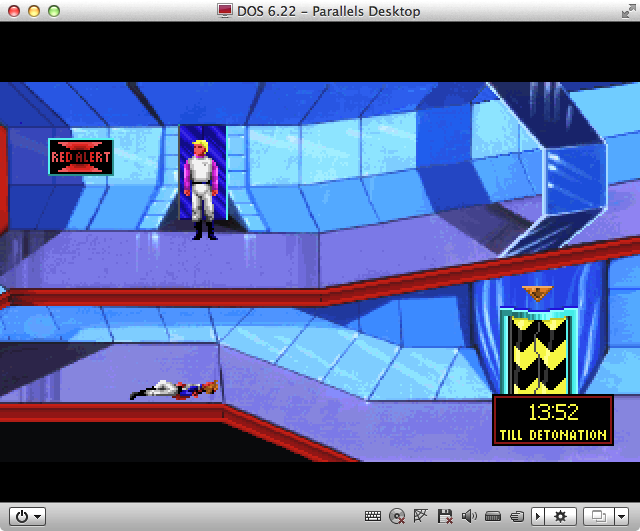640x531 pixels.
Task: Open the view mode dropdown arrow
Action: [621, 516]
